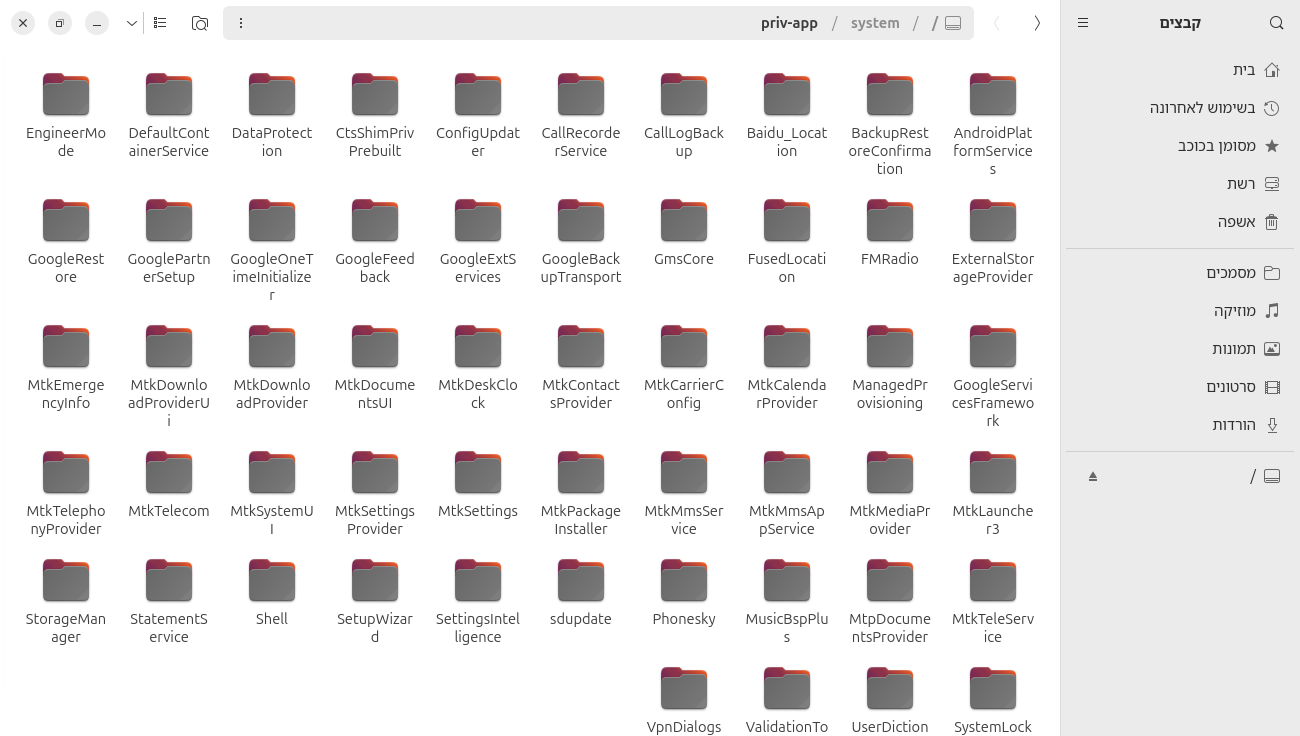
Task: Select the EngineerMode folder
Action: tap(66, 116)
